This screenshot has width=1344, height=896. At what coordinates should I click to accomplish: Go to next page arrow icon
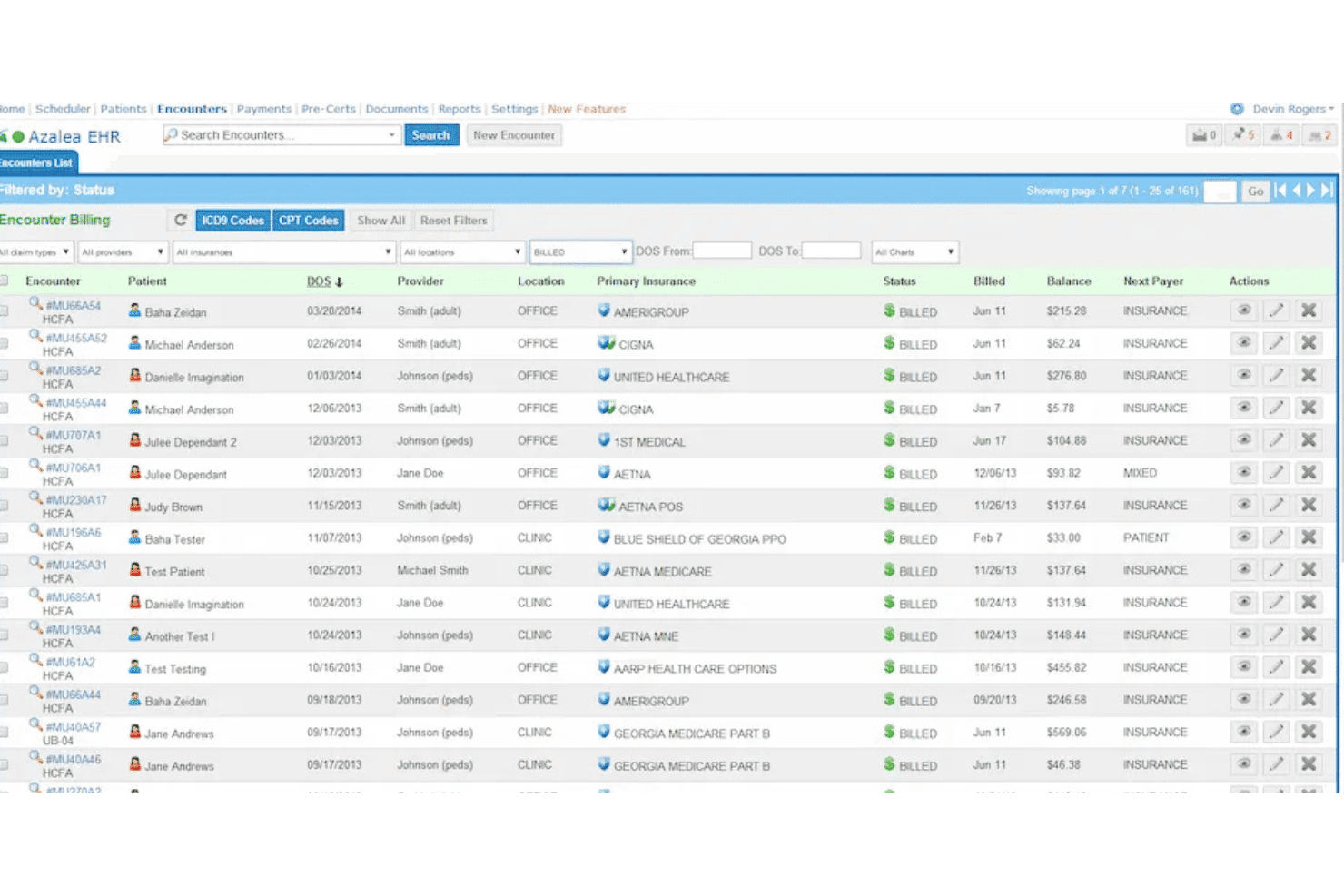point(1310,190)
